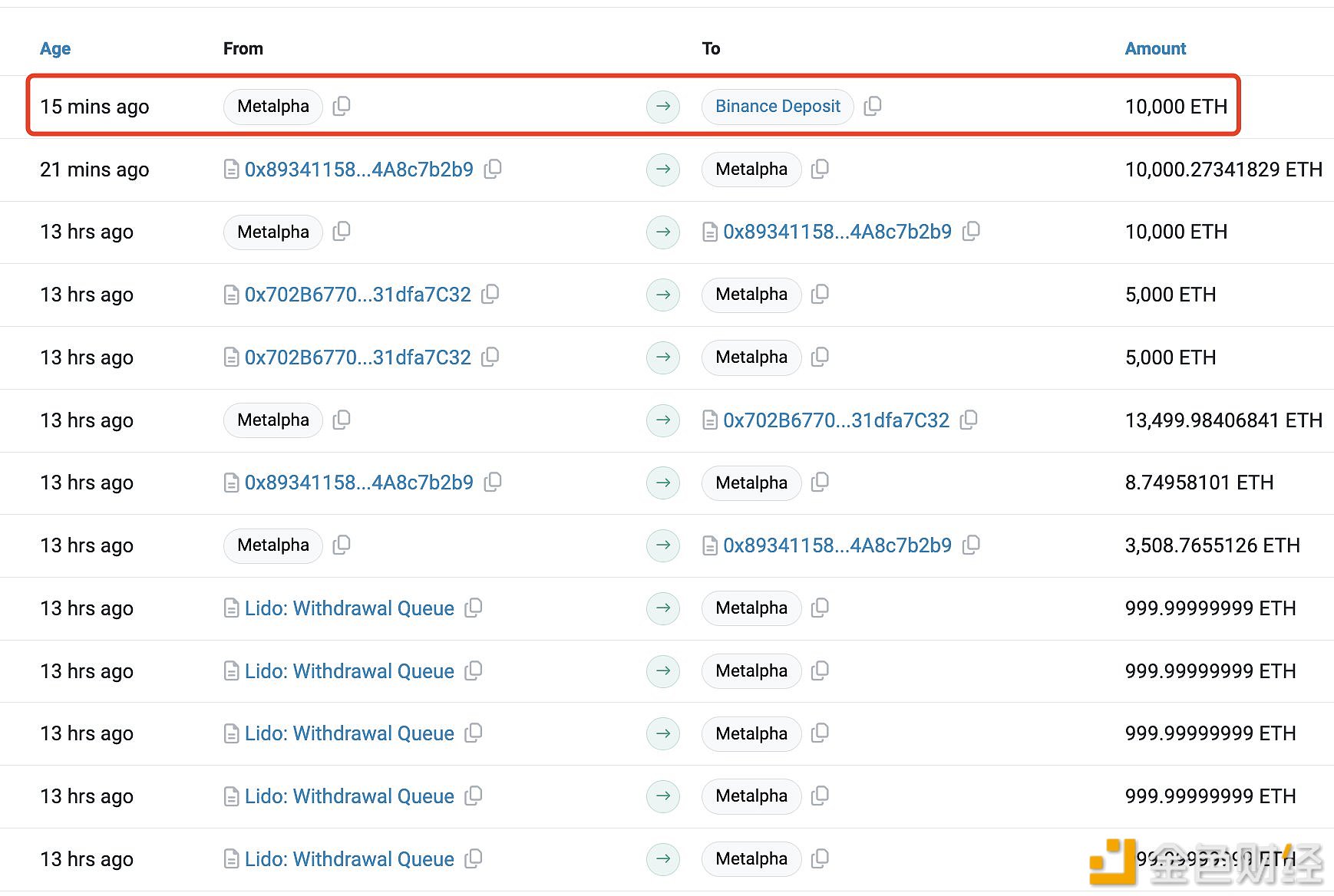Click the Amount column header
Screen dimensions: 1334x896
1155,48
